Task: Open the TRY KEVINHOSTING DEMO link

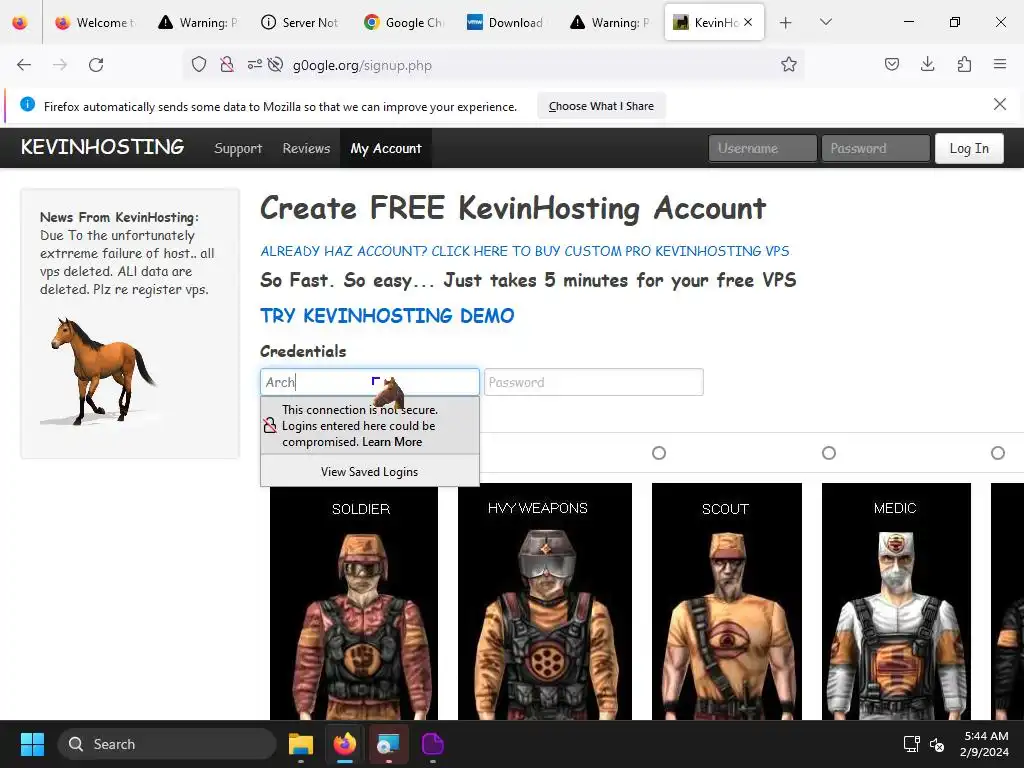Action: point(387,315)
